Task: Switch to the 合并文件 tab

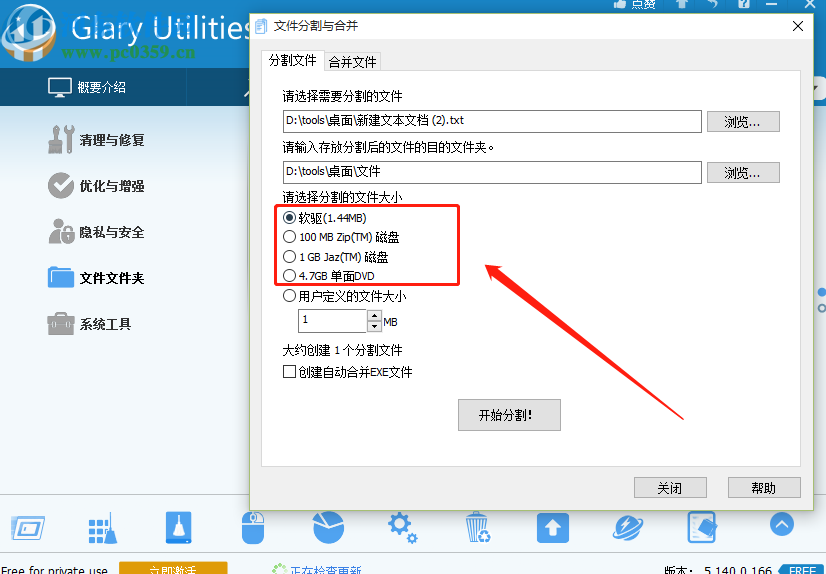Action: [x=352, y=62]
